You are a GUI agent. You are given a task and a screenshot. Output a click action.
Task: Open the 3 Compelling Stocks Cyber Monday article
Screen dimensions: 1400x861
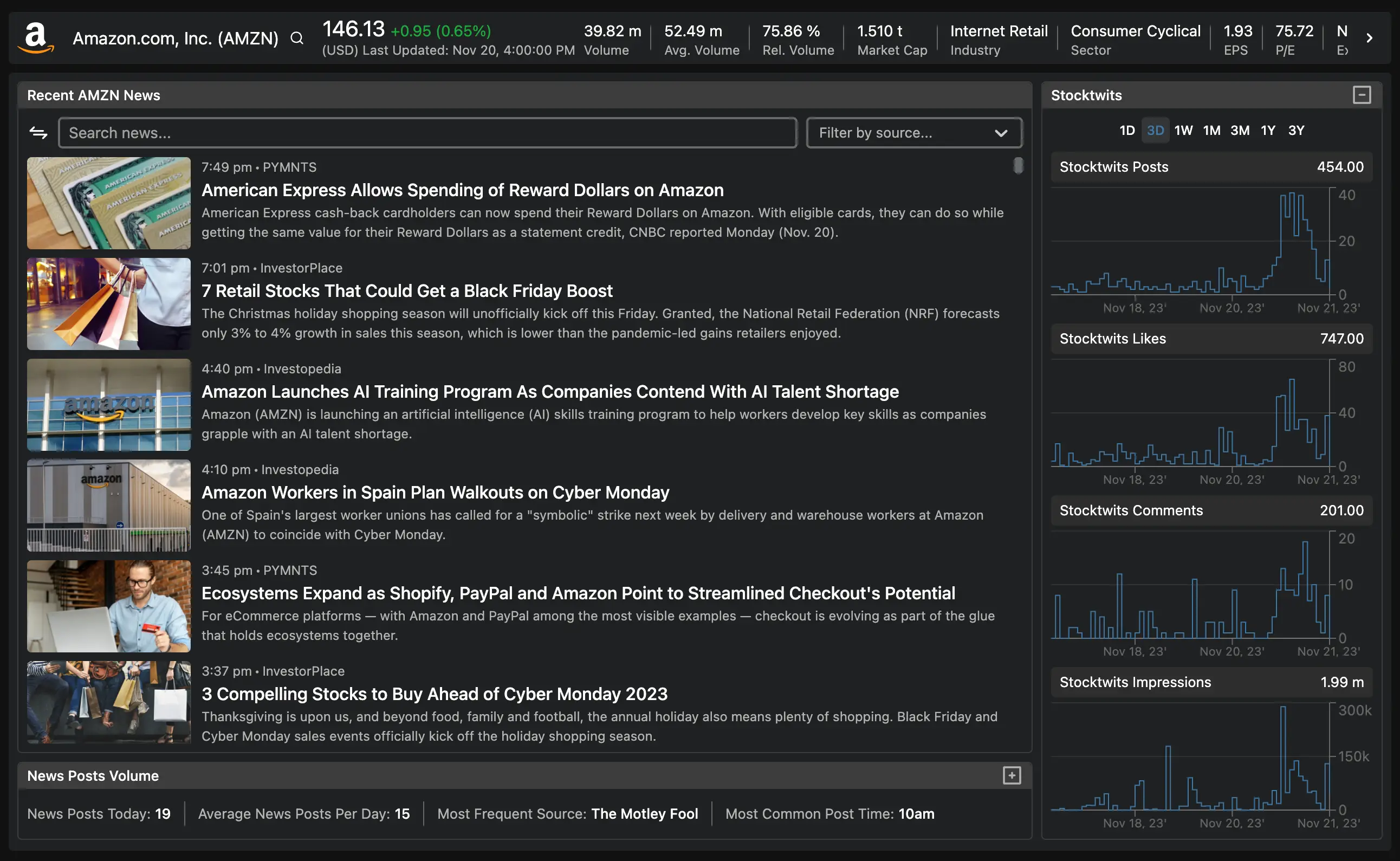tap(435, 694)
